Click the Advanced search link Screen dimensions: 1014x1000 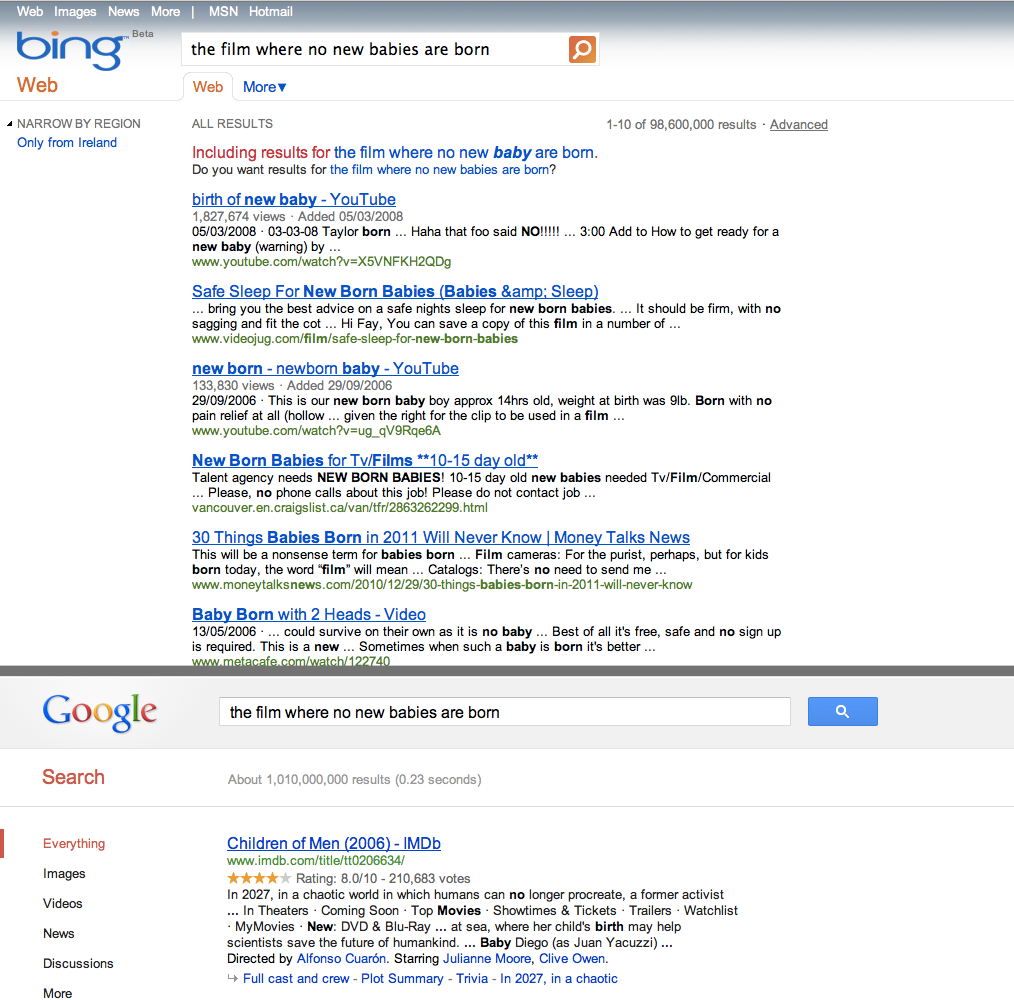click(798, 125)
